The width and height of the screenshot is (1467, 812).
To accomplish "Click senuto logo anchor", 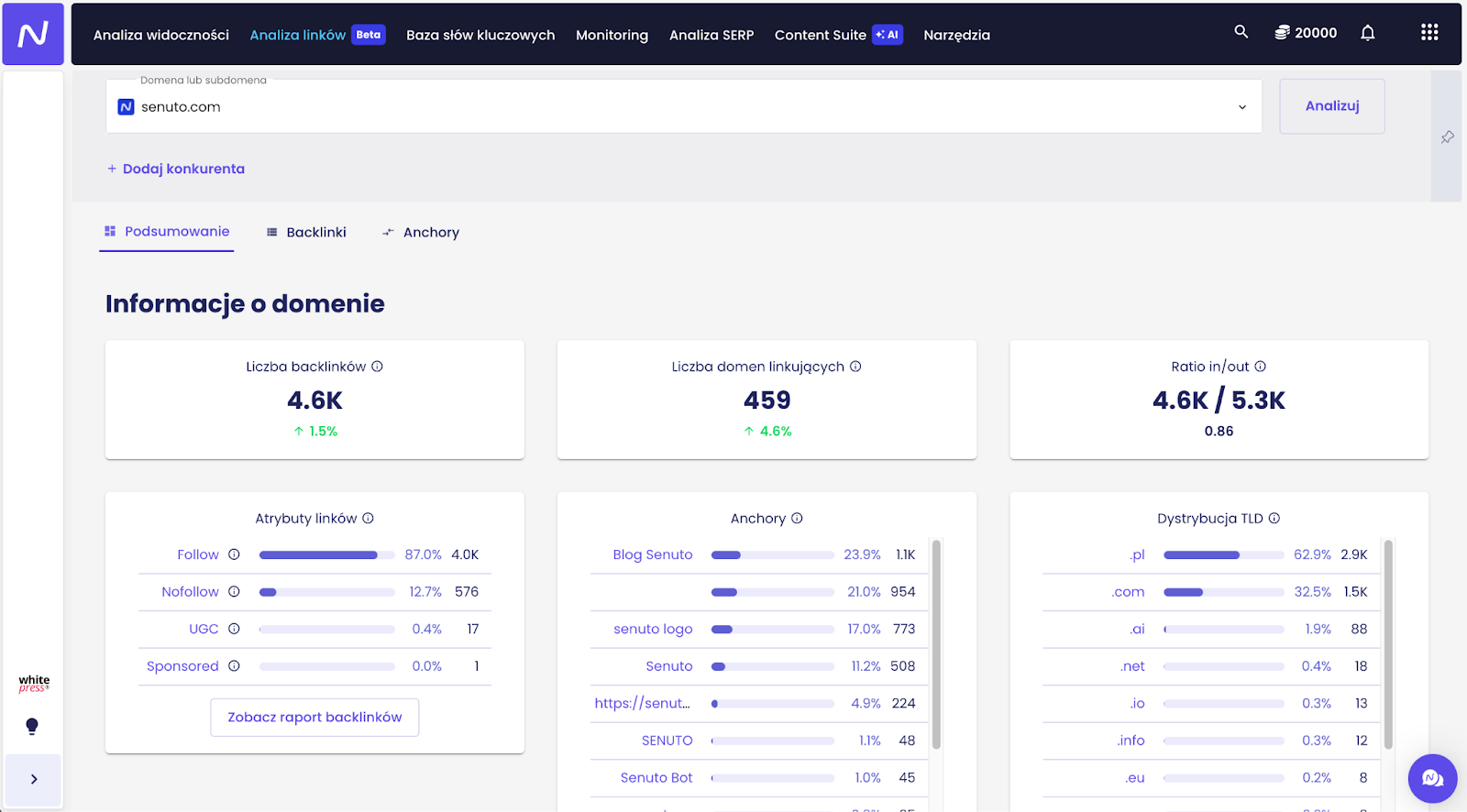I will pos(653,629).
